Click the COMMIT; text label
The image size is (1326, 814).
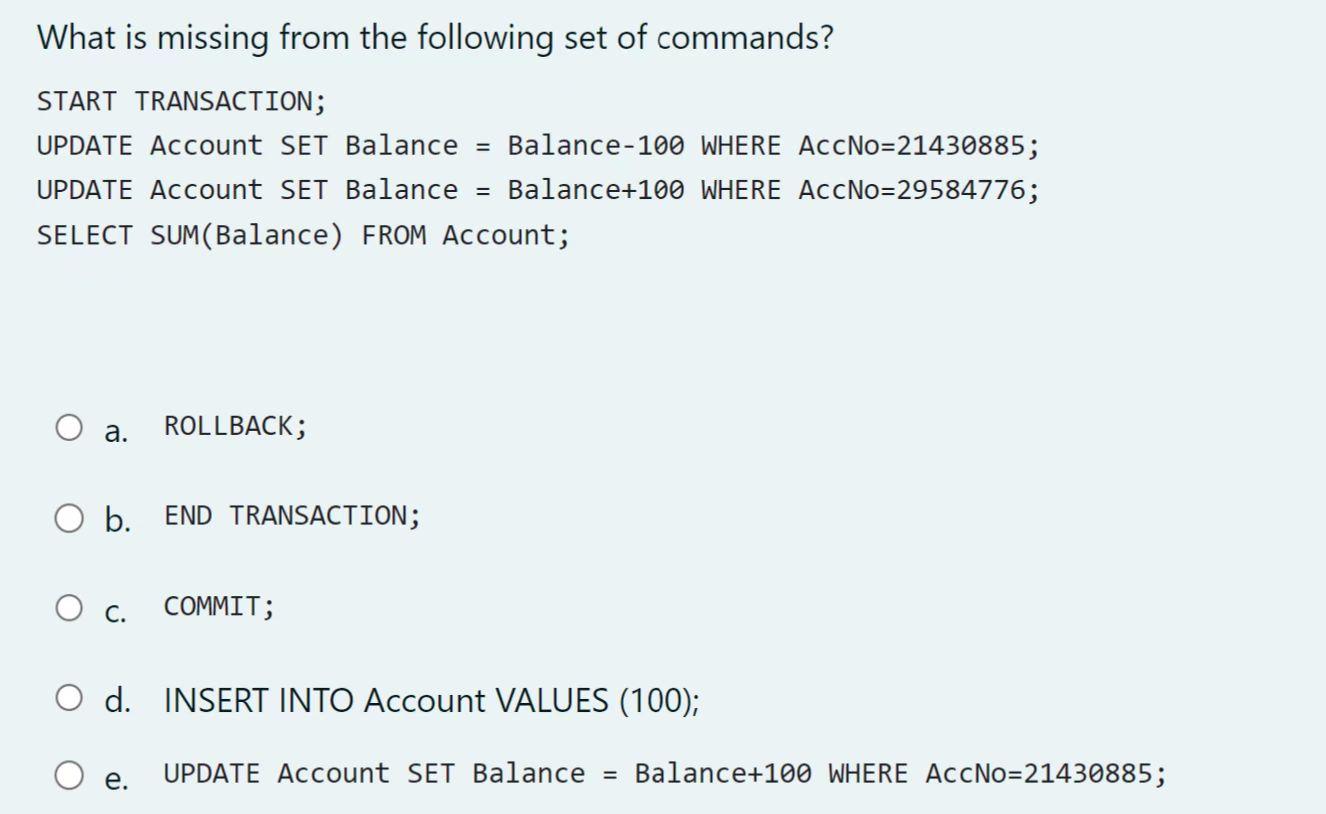tap(217, 604)
